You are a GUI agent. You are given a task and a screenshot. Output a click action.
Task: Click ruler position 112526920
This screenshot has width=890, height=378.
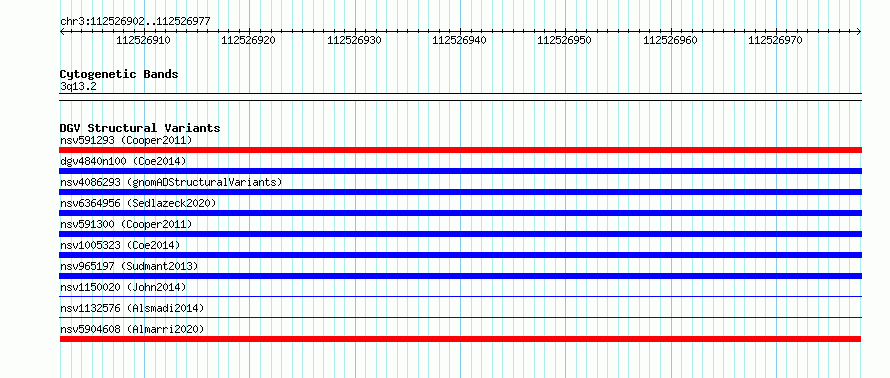[x=248, y=40]
